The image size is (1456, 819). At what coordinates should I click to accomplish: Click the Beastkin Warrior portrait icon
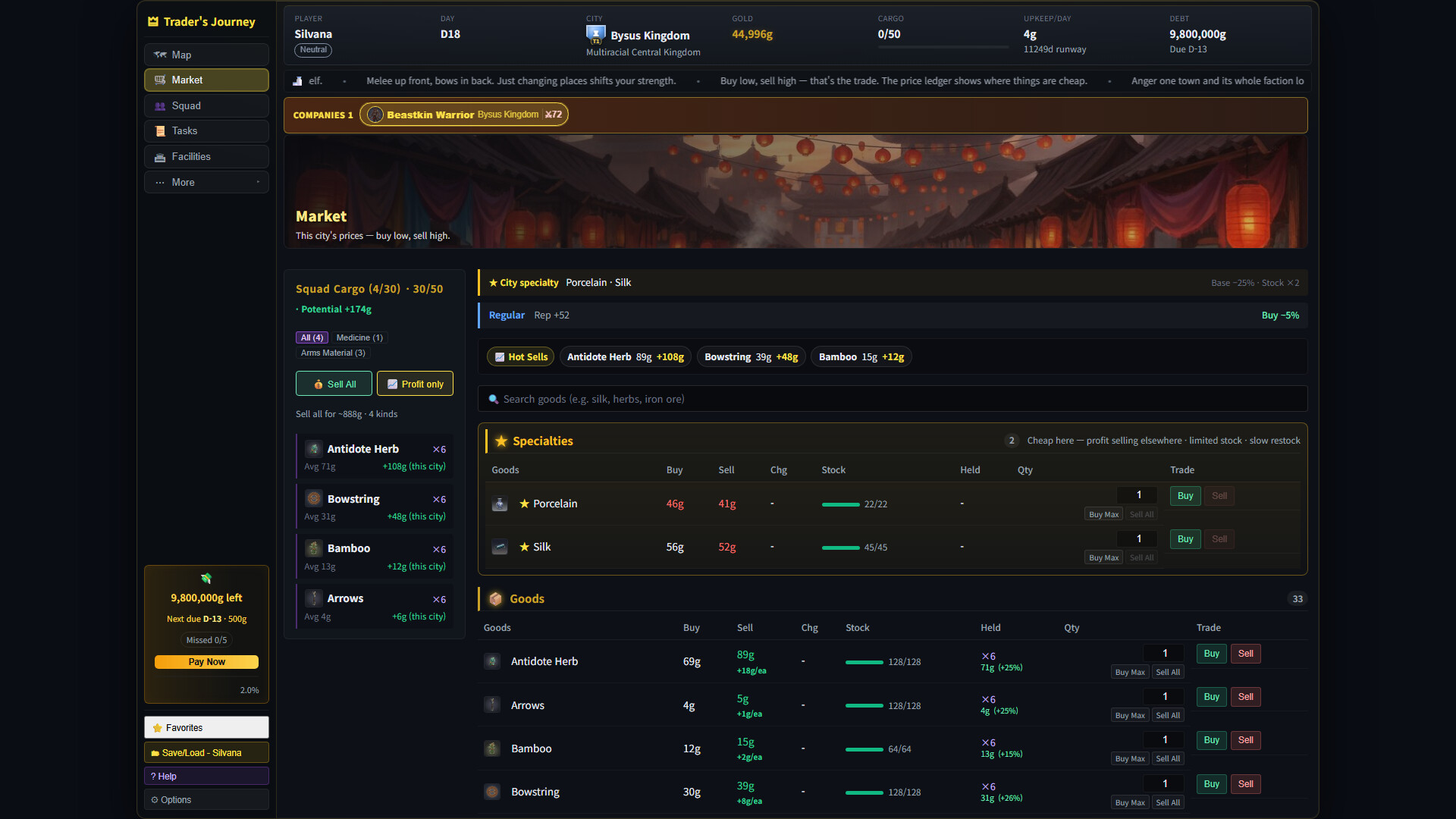click(375, 115)
